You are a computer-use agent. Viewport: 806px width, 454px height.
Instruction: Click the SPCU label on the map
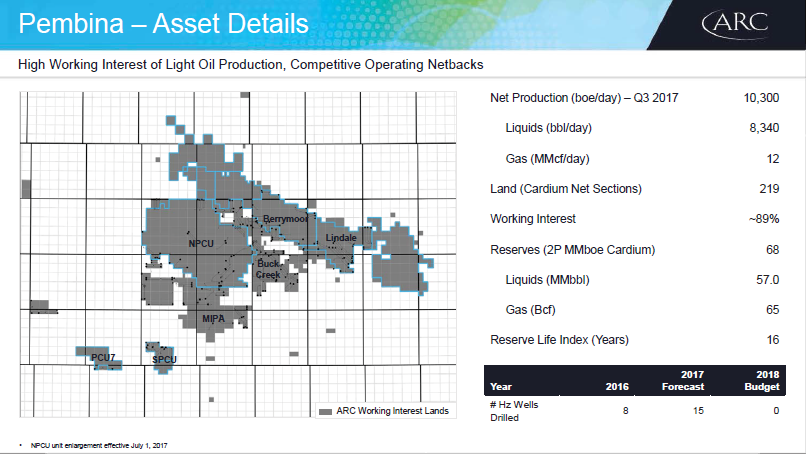(x=164, y=359)
